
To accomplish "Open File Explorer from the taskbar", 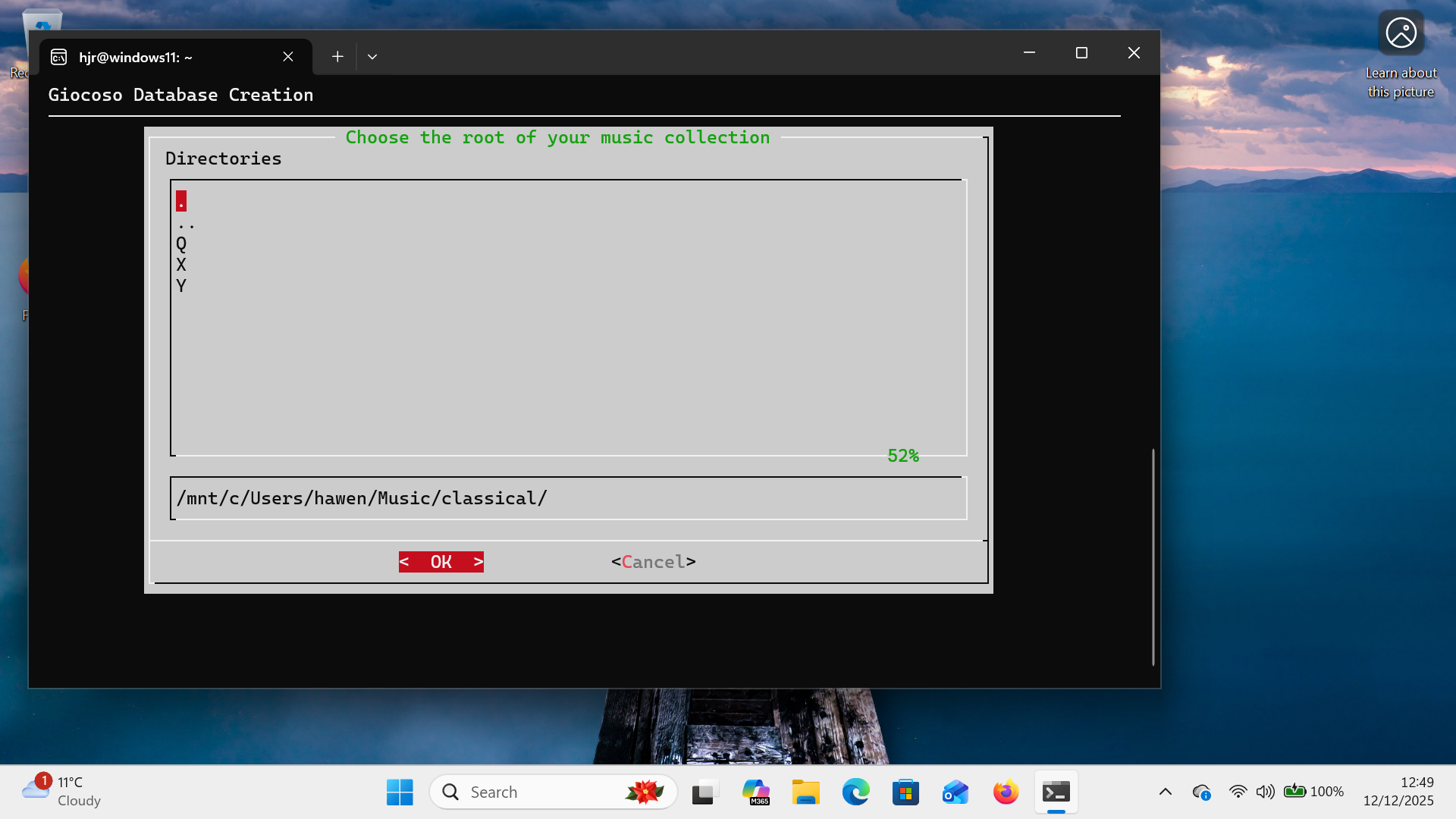I will (806, 791).
